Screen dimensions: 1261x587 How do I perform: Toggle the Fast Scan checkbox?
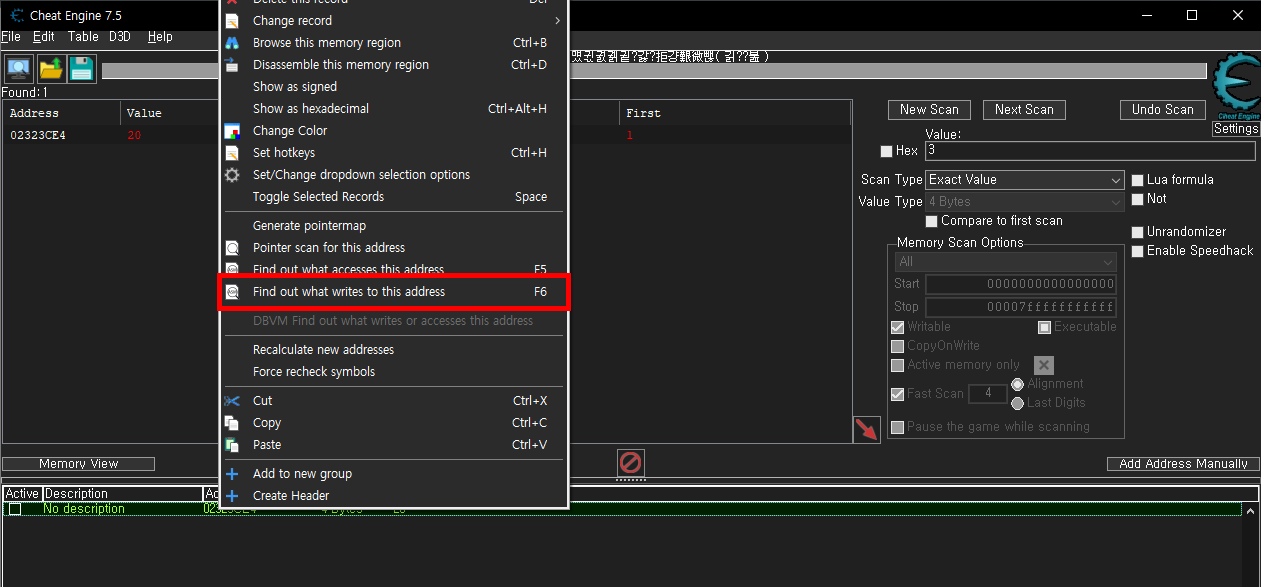[x=897, y=394]
